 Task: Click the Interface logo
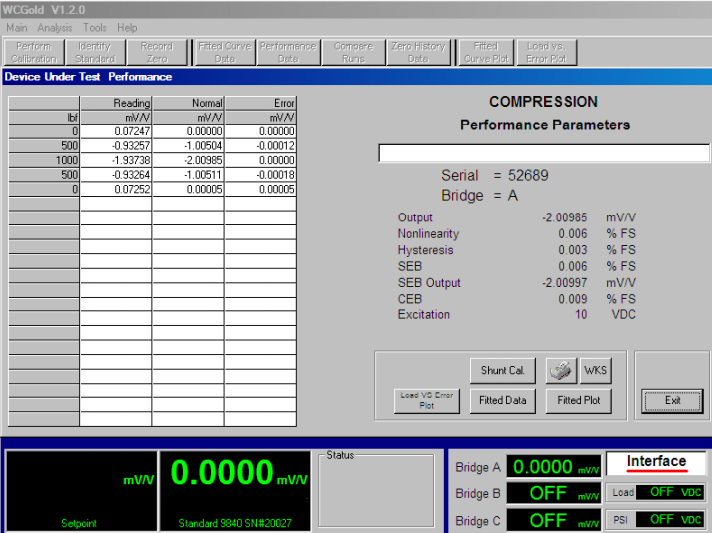pos(656,462)
